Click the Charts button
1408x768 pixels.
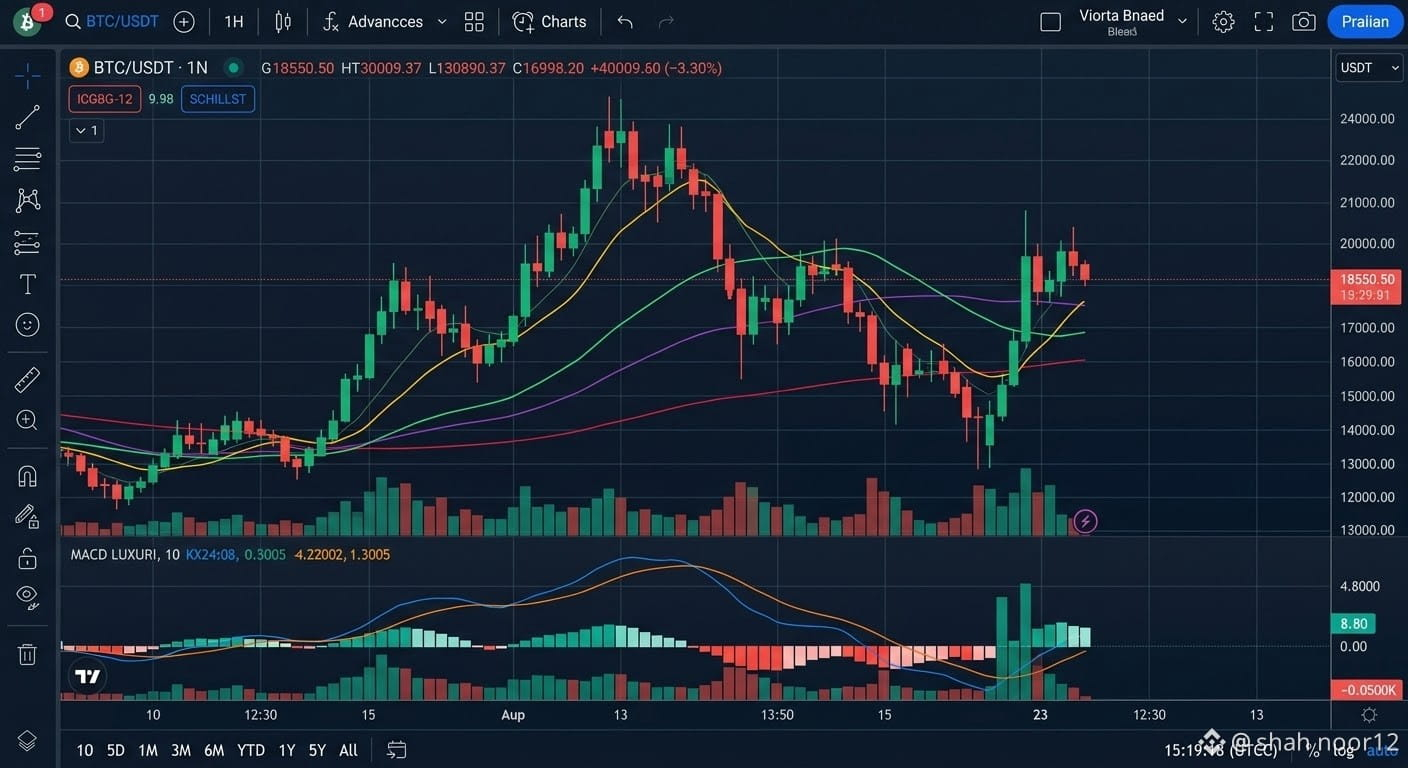pyautogui.click(x=549, y=21)
